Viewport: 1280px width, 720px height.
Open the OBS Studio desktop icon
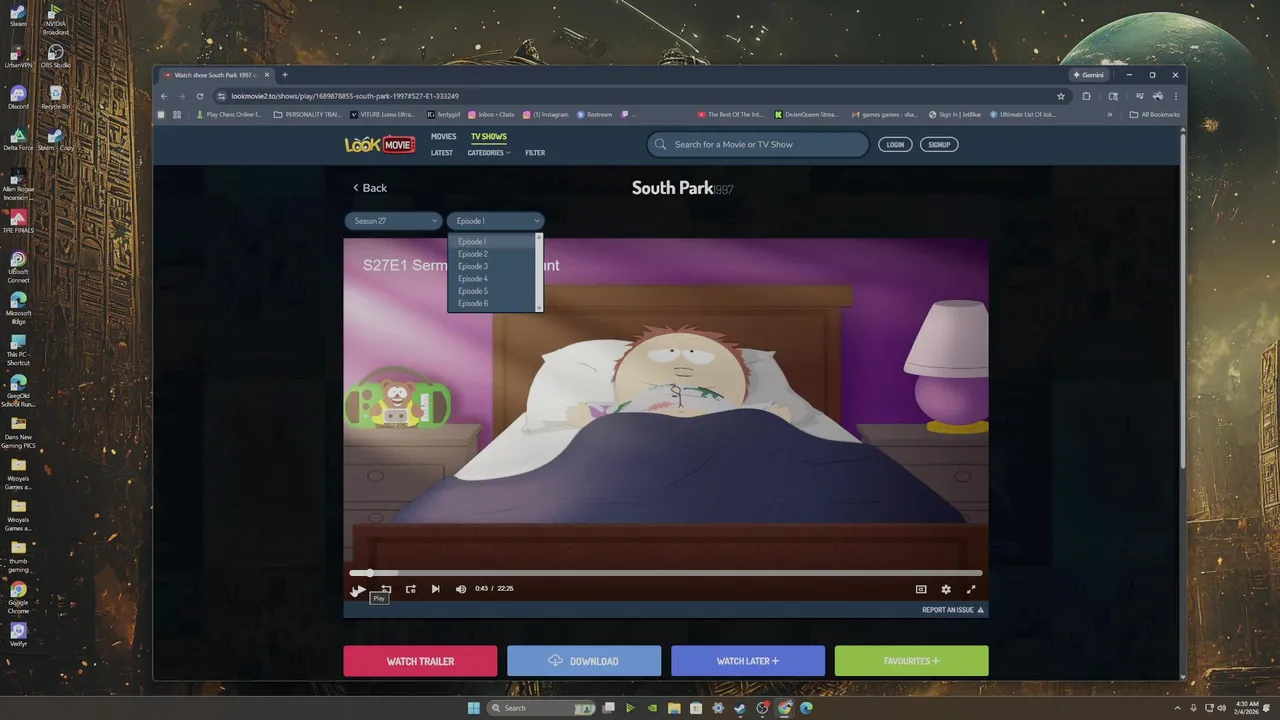(x=55, y=56)
